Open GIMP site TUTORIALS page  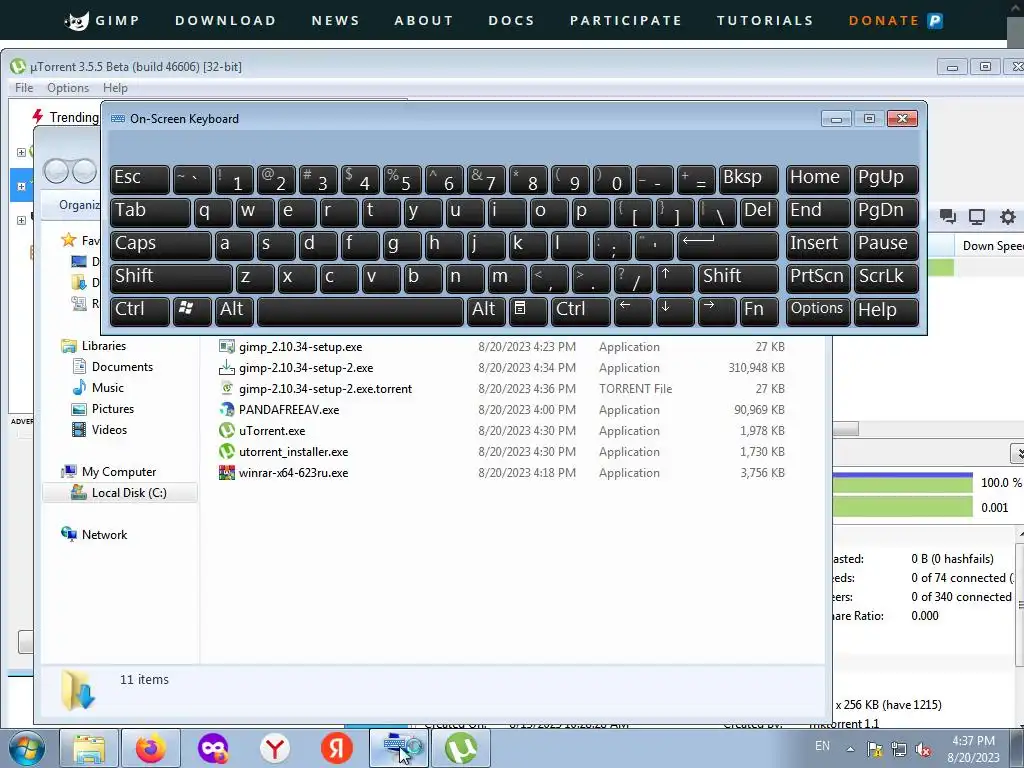[765, 20]
